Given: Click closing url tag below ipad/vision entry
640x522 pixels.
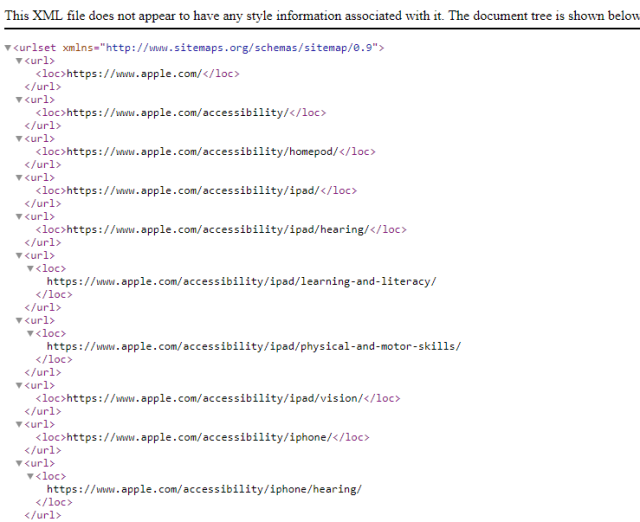Looking at the screenshot, I should tap(43, 411).
